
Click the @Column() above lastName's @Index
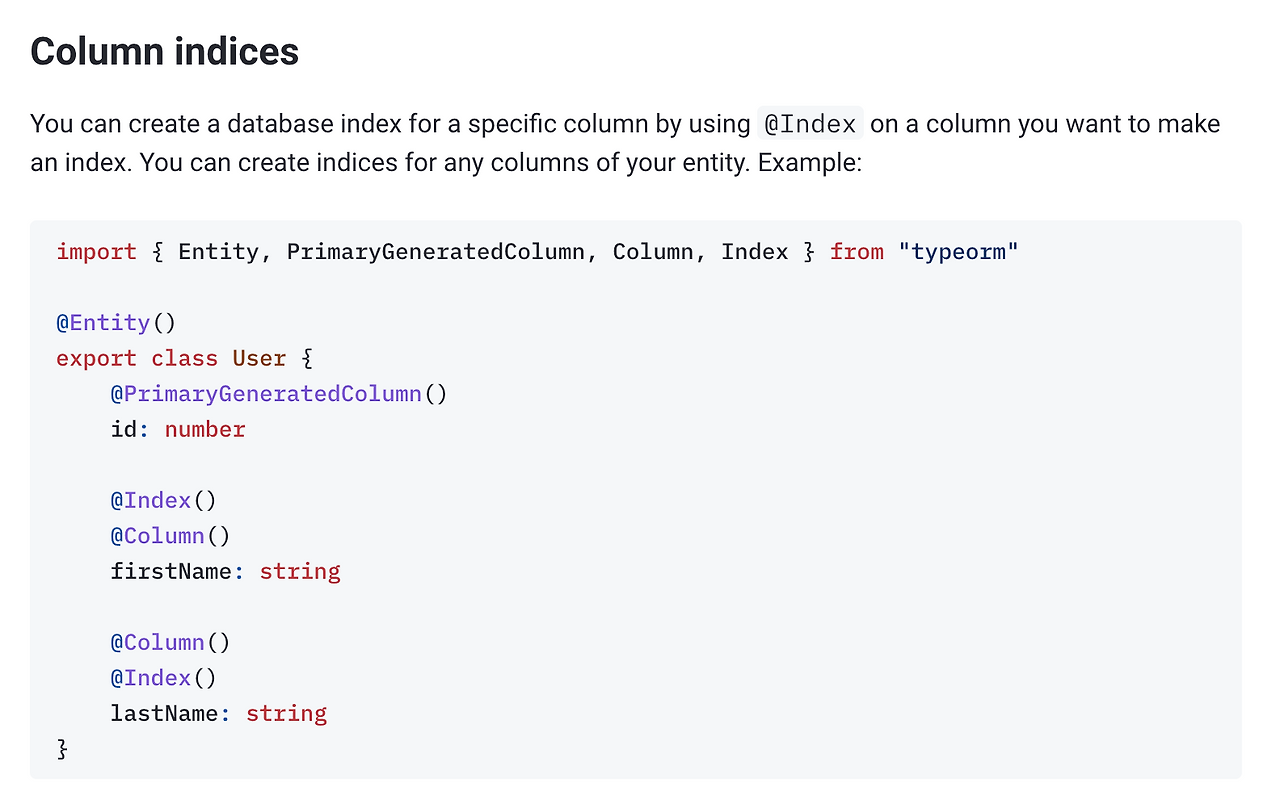170,642
